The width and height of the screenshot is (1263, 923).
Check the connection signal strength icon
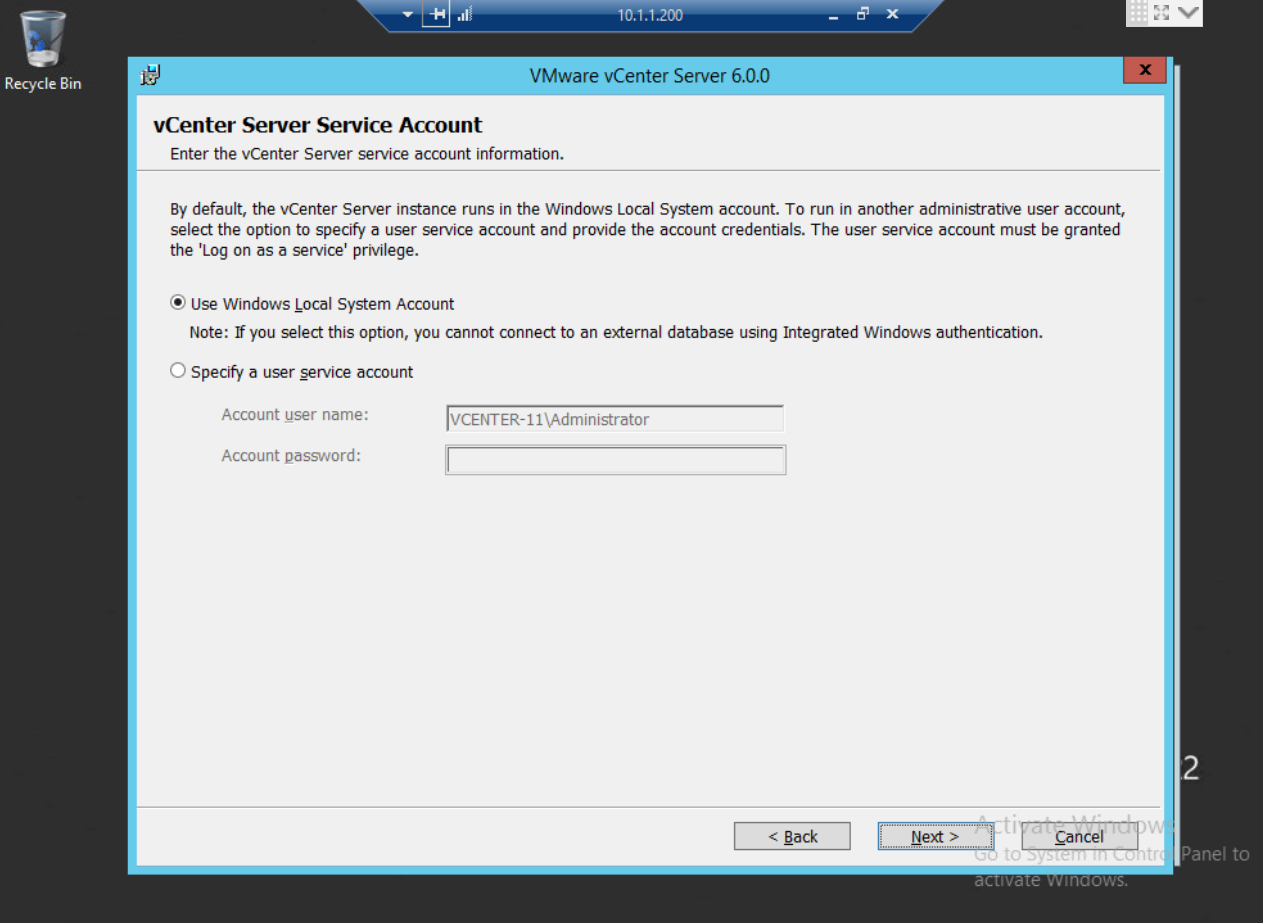pyautogui.click(x=465, y=15)
